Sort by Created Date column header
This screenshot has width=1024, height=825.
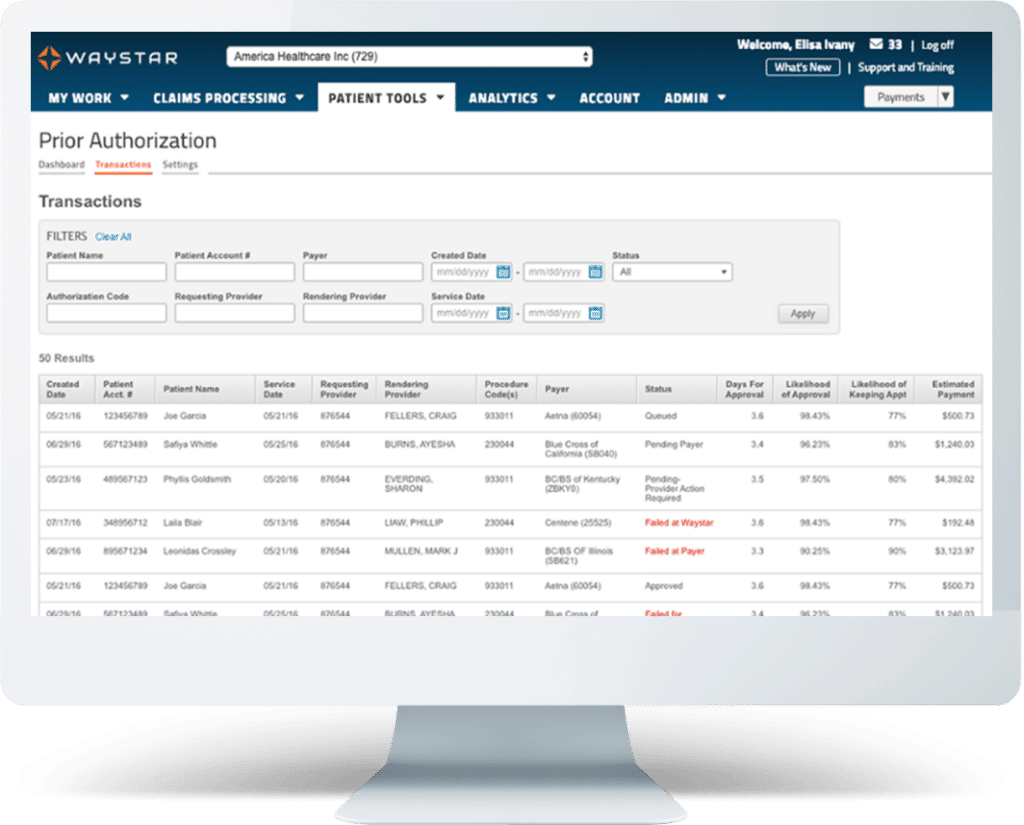[x=67, y=389]
